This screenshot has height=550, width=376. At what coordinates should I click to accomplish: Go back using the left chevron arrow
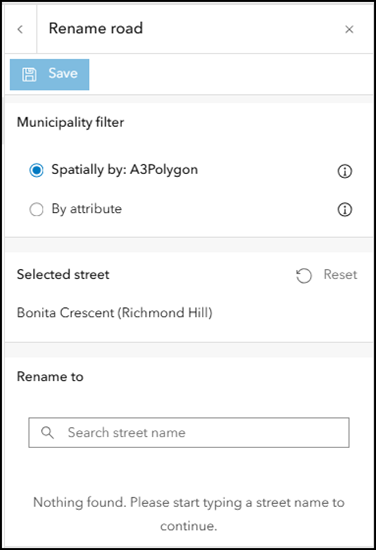click(20, 29)
